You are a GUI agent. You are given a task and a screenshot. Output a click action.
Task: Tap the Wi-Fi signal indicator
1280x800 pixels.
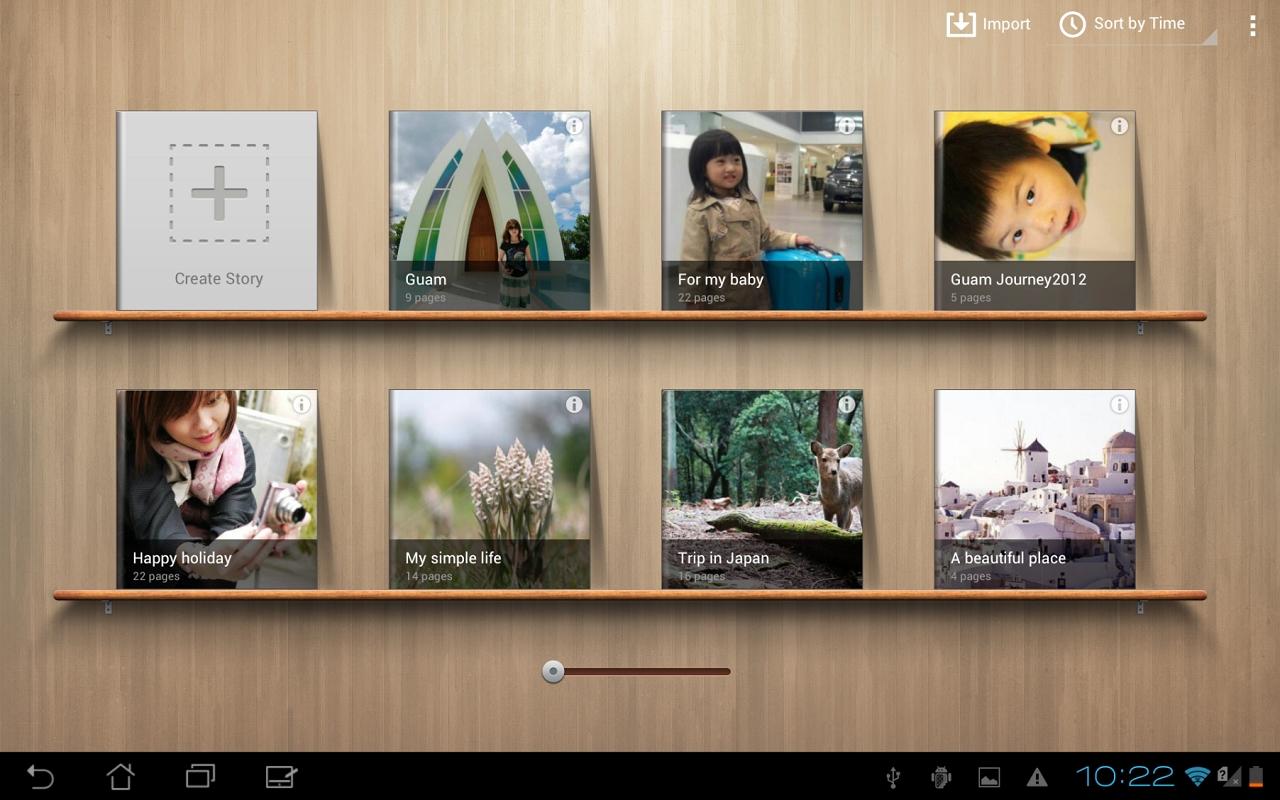click(1197, 776)
